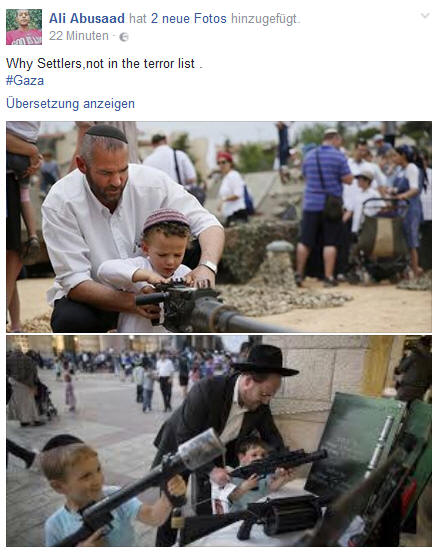Open the top photo of the post
This screenshot has height=555, width=438.
[219, 227]
